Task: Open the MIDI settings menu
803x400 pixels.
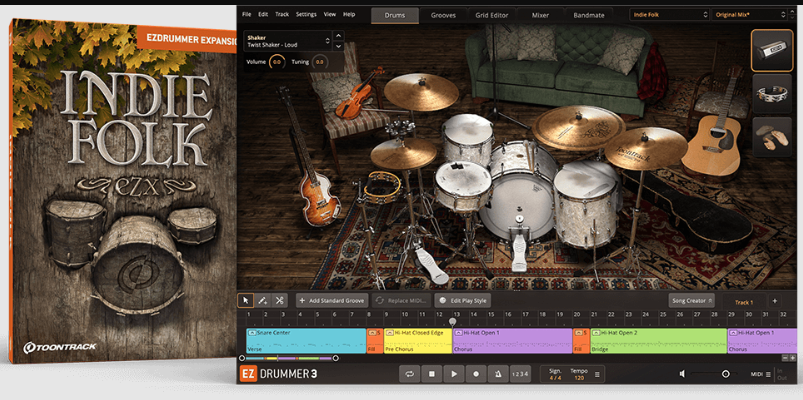Action: pyautogui.click(x=760, y=374)
